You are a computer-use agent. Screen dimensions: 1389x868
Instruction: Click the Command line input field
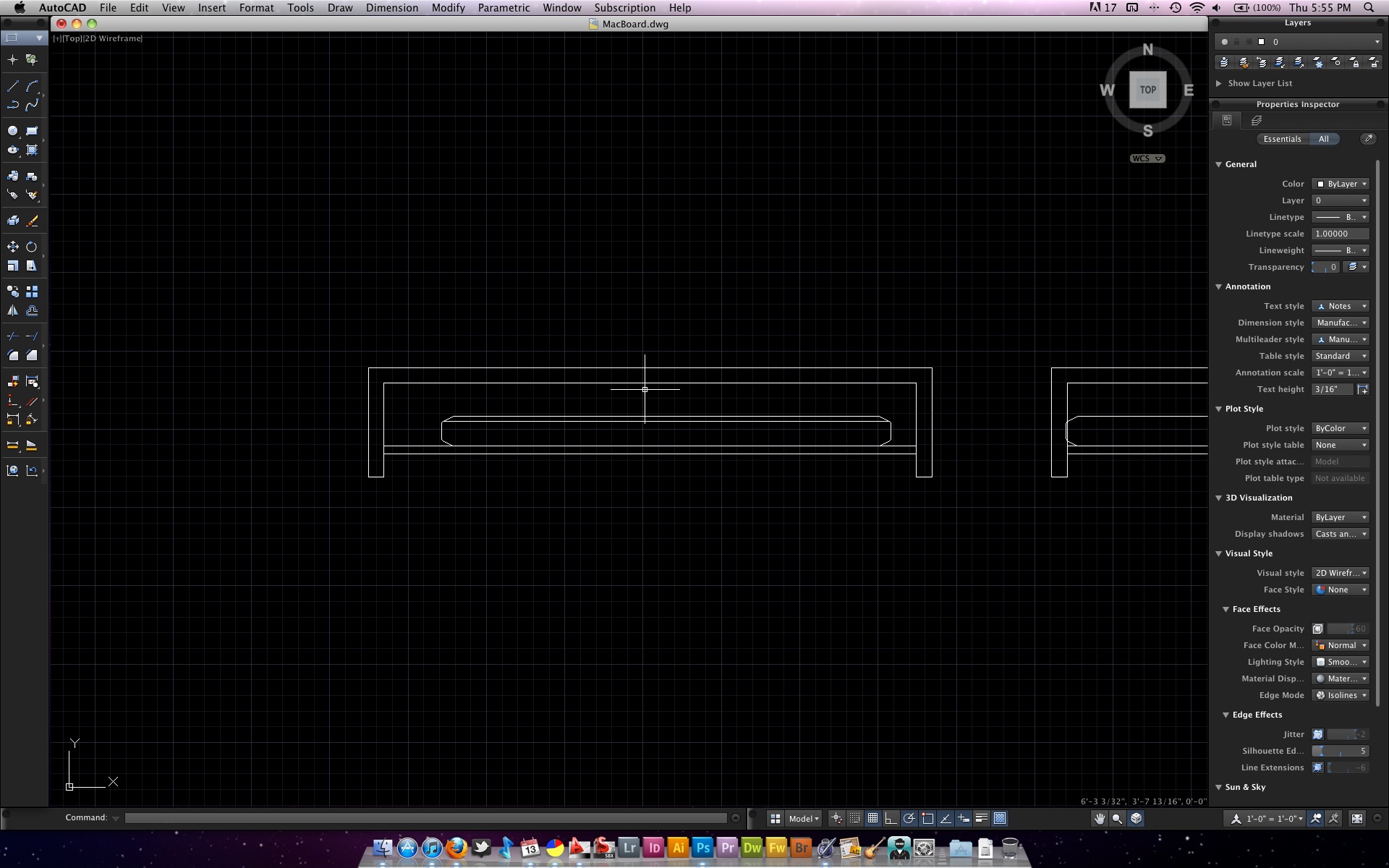[x=425, y=818]
